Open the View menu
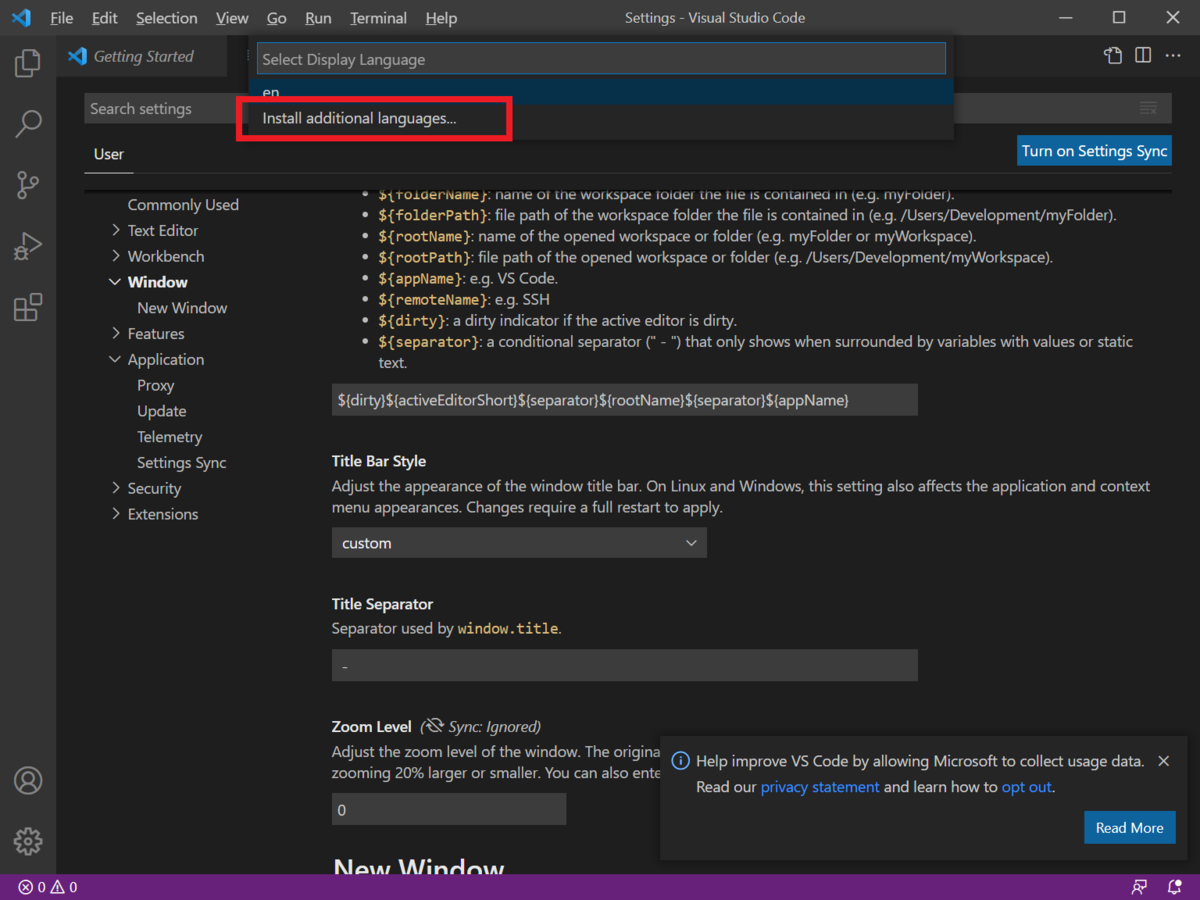The height and width of the screenshot is (900, 1200). [232, 18]
